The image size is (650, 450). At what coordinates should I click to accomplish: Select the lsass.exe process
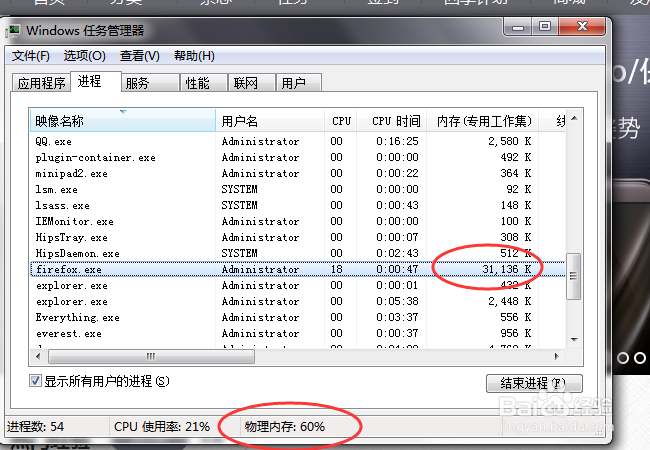[298, 206]
